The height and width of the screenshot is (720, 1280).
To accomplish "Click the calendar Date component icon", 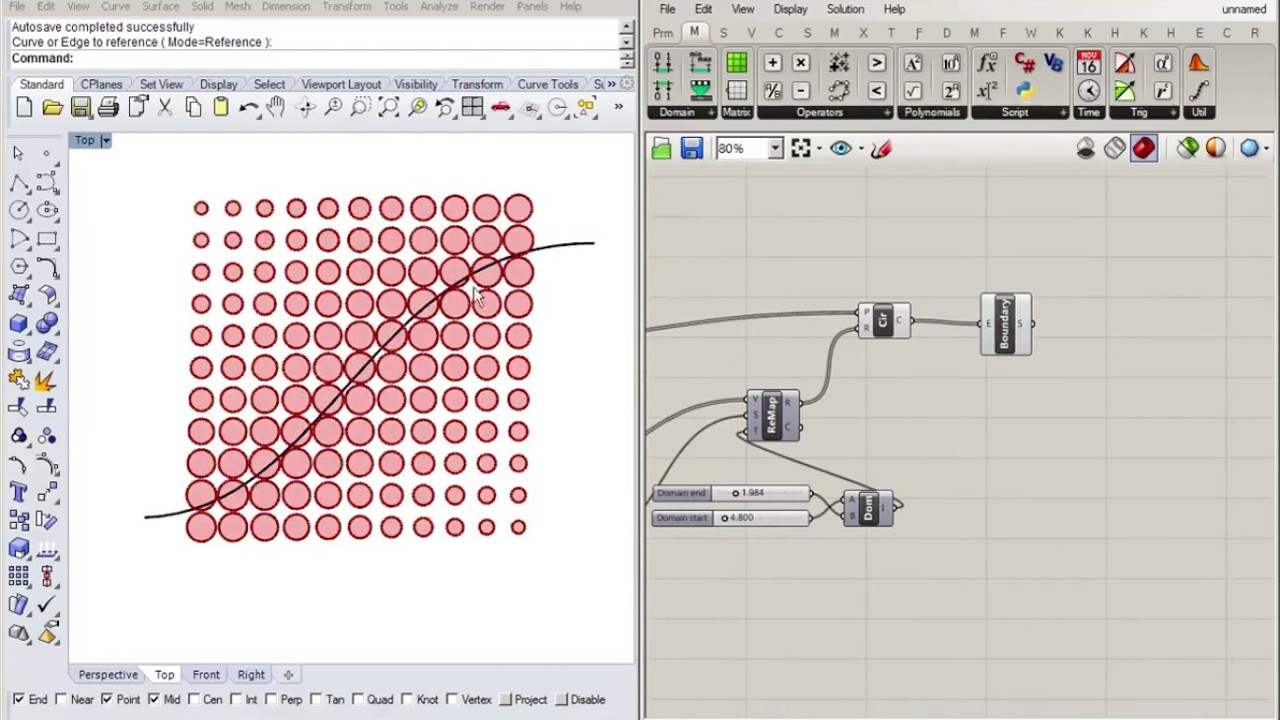I will pyautogui.click(x=1088, y=64).
